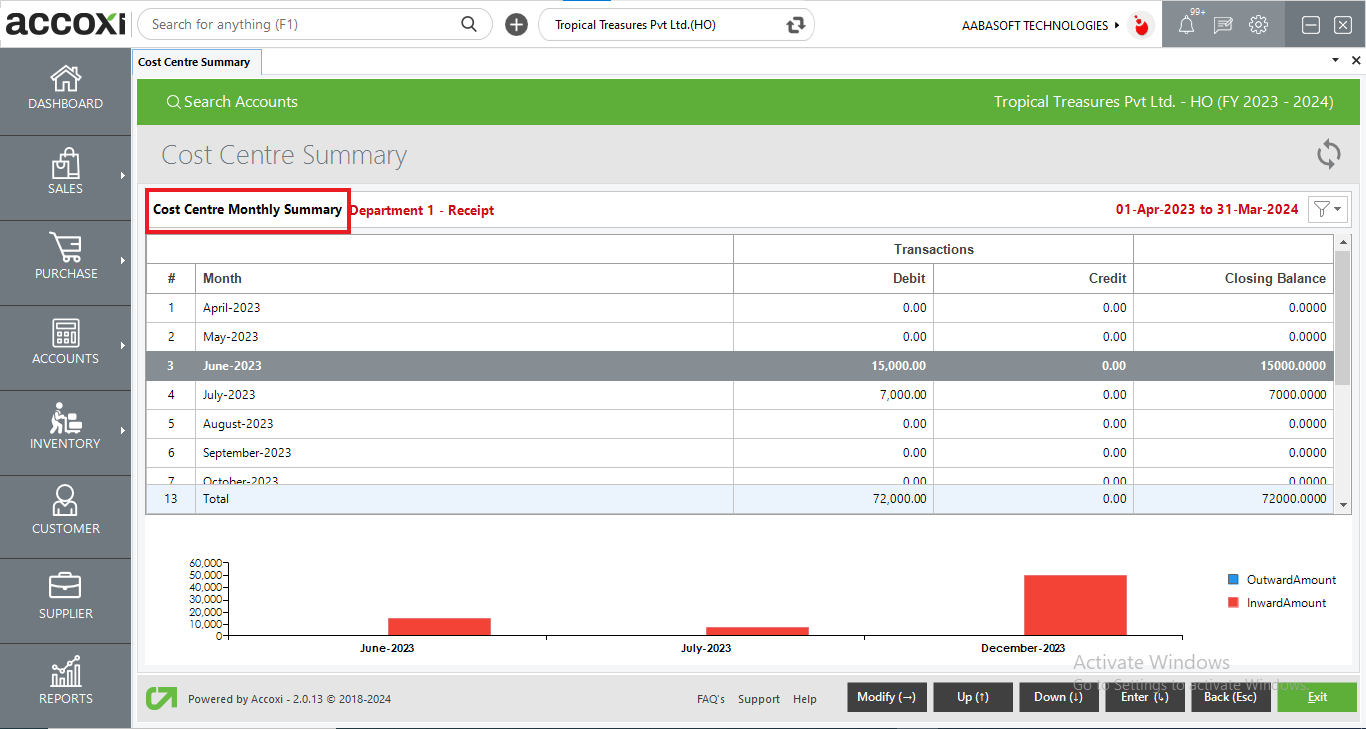Open the notifications bell
This screenshot has width=1366, height=729.
(1186, 24)
